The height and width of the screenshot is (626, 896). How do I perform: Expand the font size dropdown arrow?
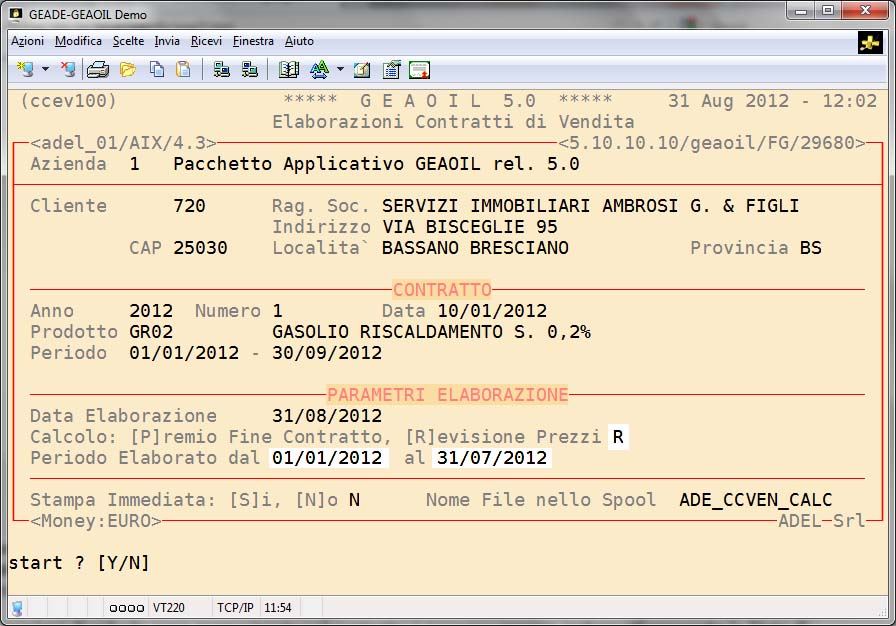(340, 69)
